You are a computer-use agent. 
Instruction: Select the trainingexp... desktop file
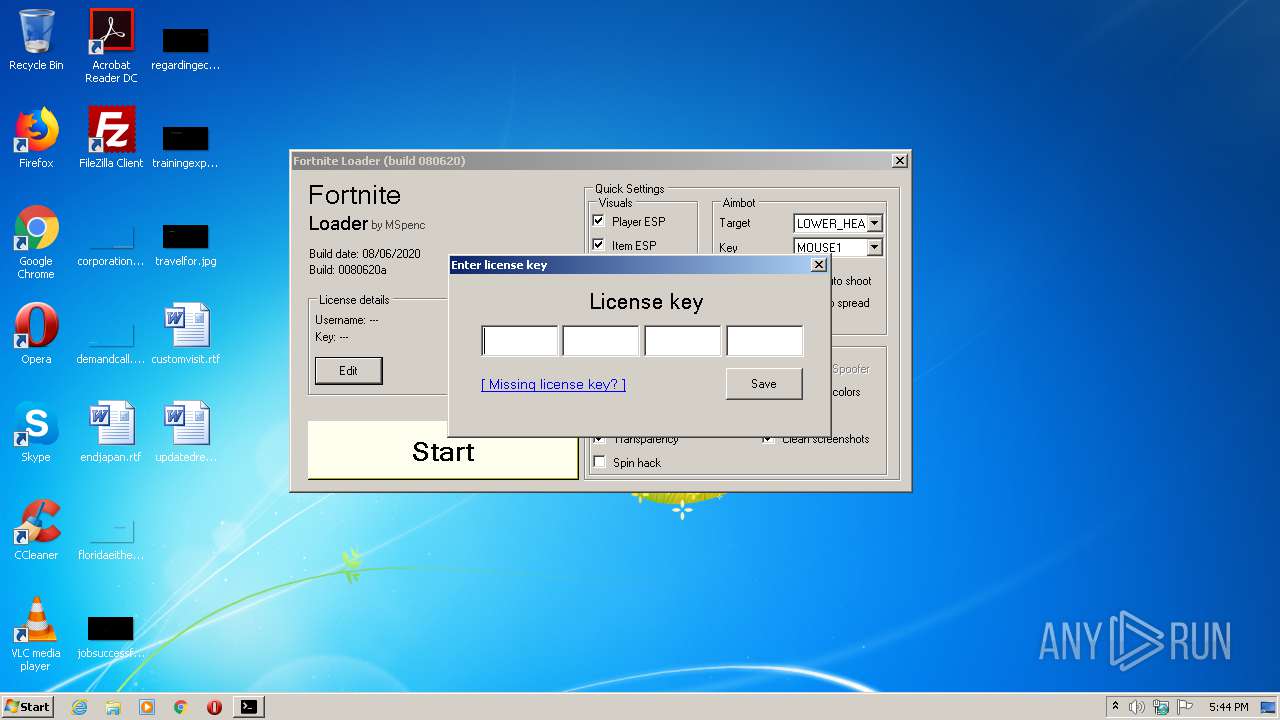pyautogui.click(x=185, y=147)
